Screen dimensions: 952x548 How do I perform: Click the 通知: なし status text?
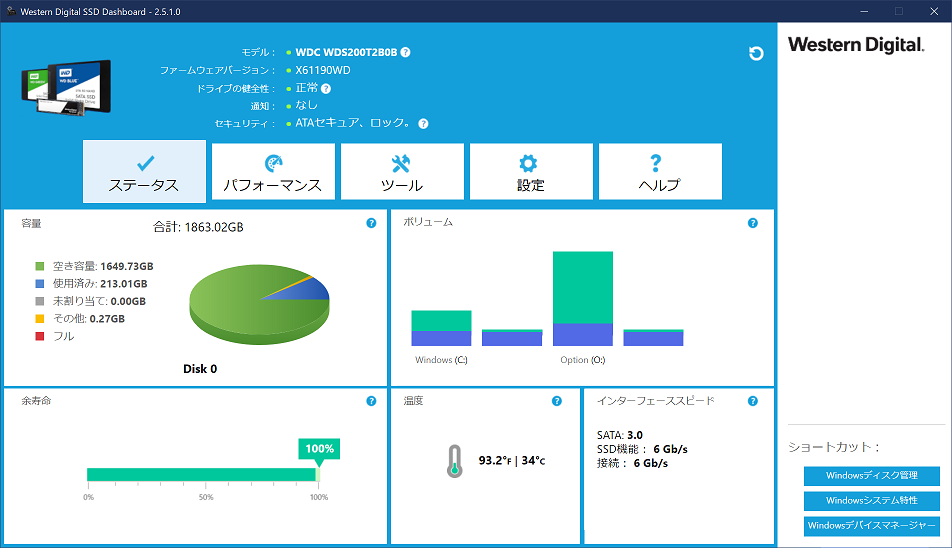pos(307,106)
